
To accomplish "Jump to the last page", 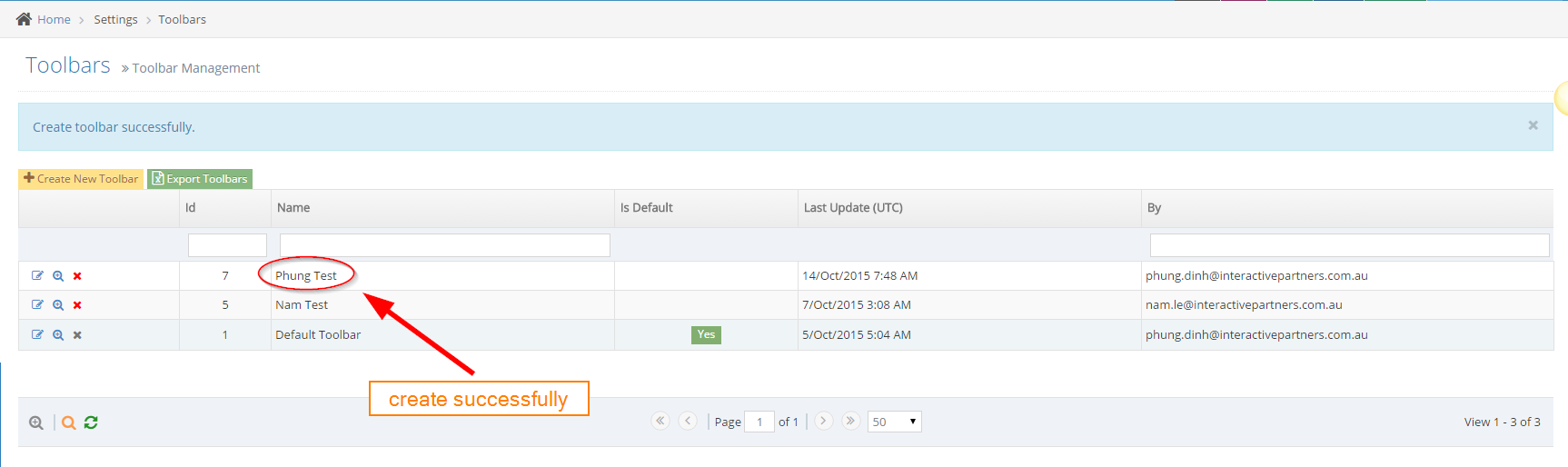I will point(850,421).
